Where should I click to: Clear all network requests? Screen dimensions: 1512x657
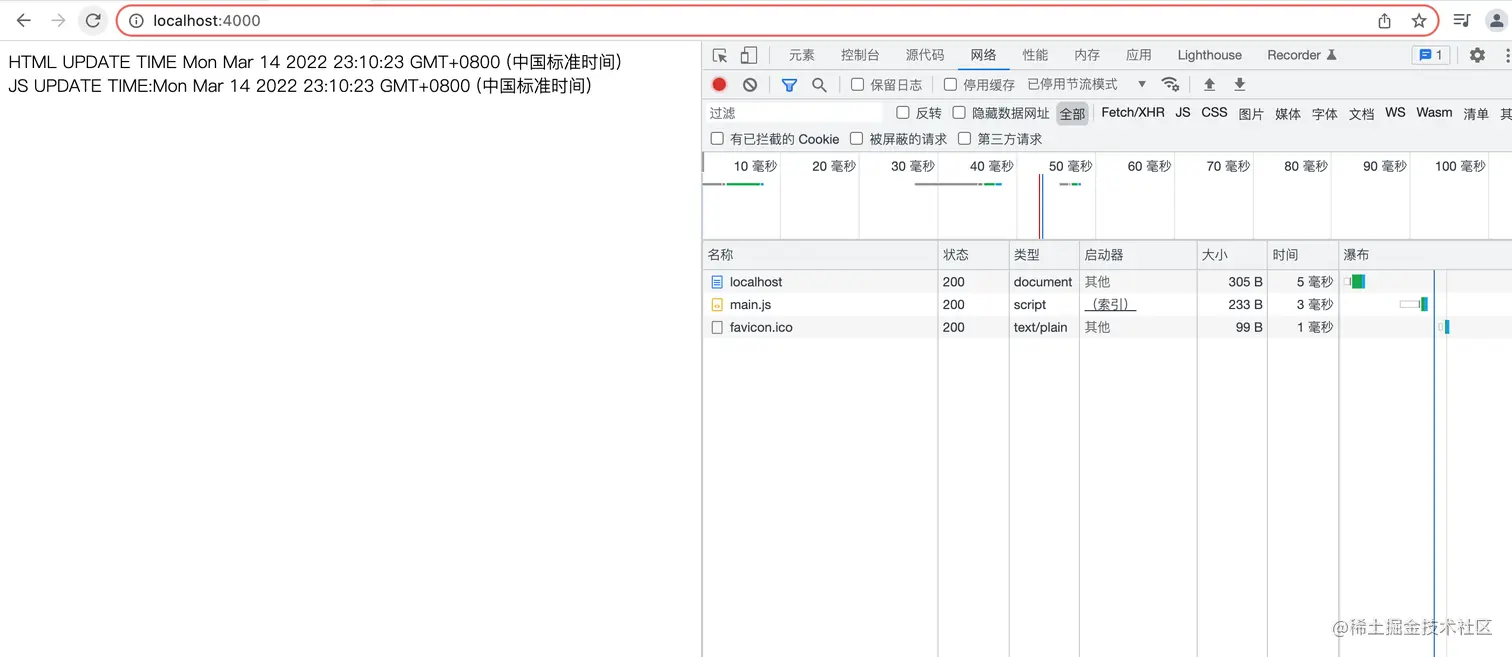[x=750, y=84]
